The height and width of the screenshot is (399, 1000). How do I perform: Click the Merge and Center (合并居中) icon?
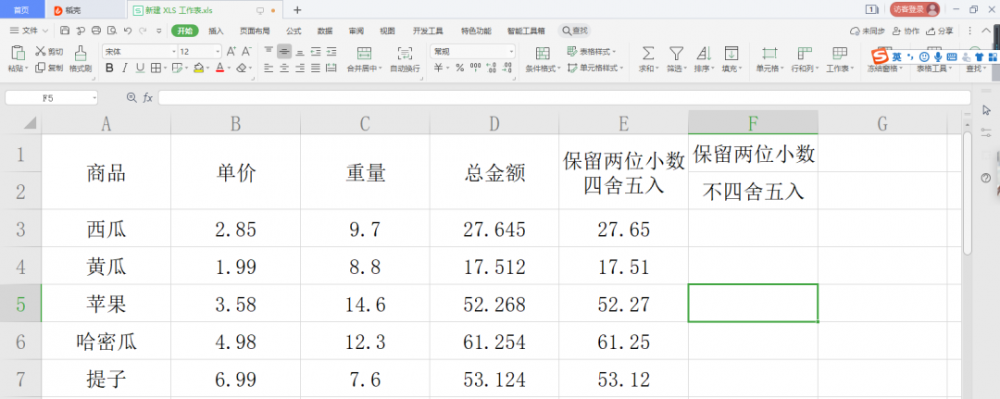coord(364,53)
